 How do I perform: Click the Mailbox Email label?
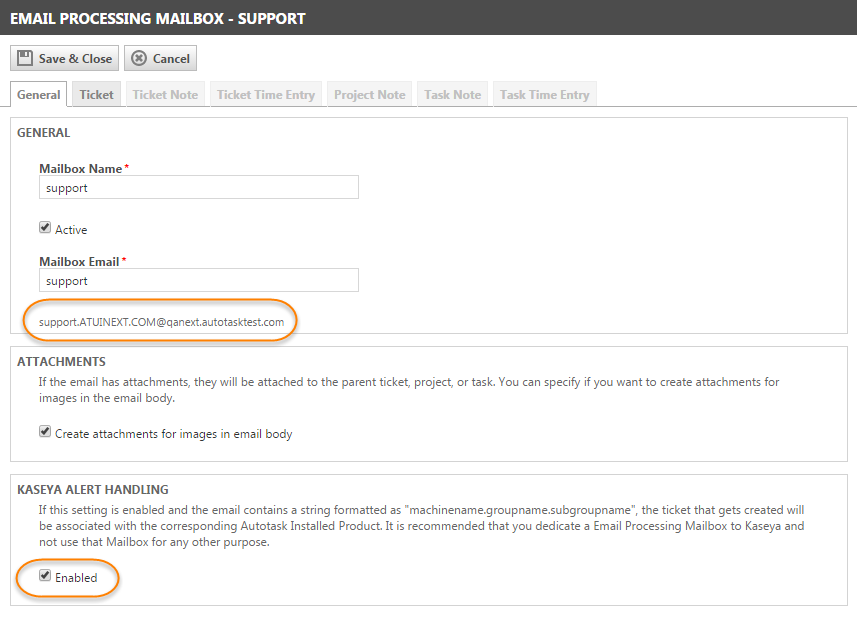[80, 262]
